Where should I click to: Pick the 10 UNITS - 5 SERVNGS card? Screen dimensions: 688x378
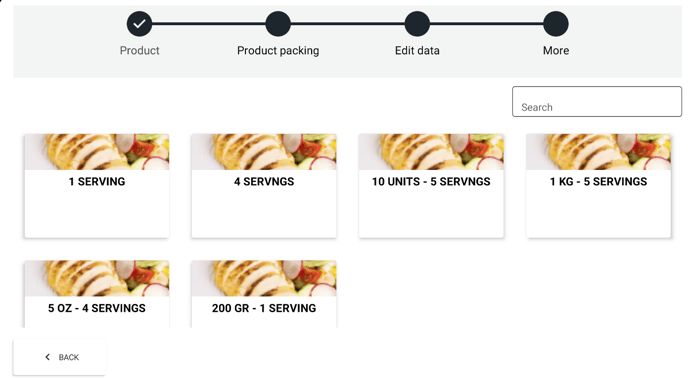tap(431, 186)
